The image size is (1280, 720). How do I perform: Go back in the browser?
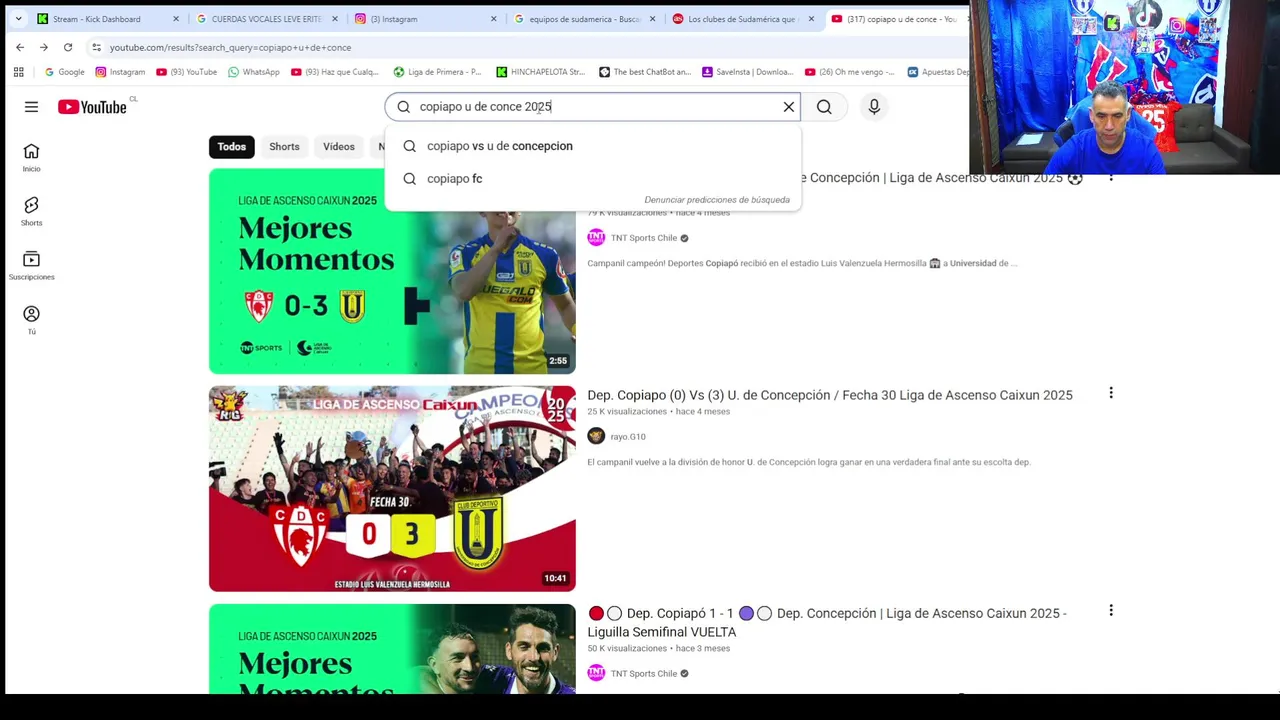tap(20, 47)
